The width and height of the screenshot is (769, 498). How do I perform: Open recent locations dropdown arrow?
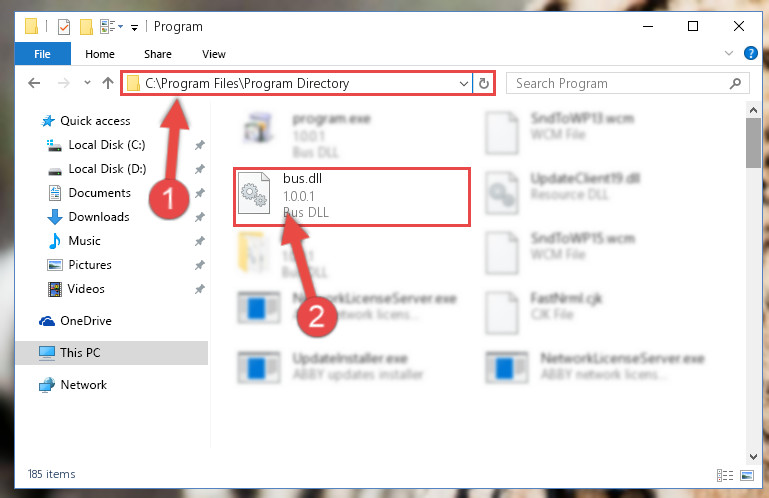click(x=87, y=83)
